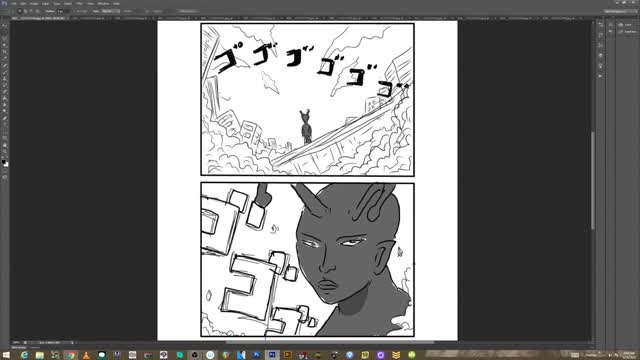Select the Eraser tool in the toolbox
The image size is (640, 360).
coord(5,91)
